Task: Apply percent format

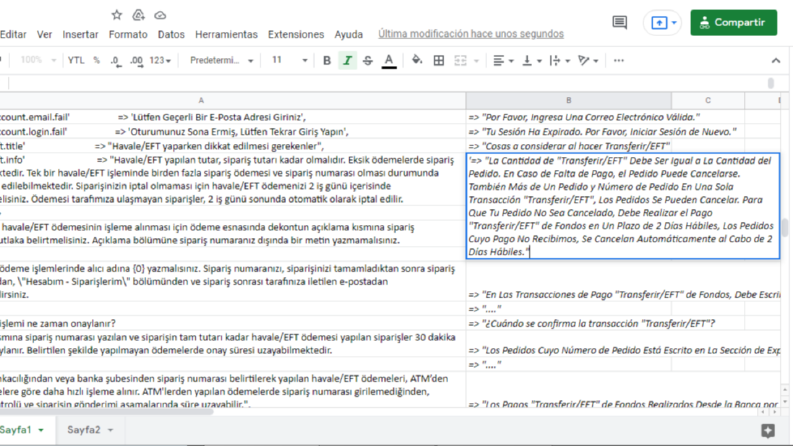Action: point(96,60)
